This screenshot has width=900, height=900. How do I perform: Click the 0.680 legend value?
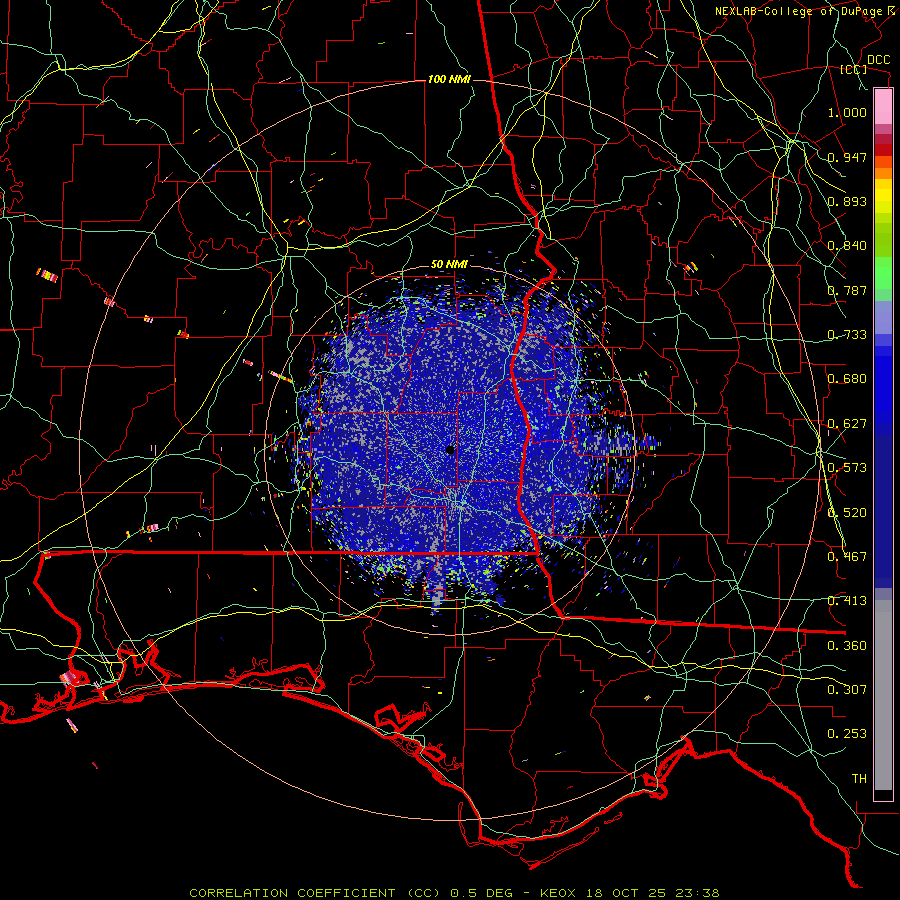pos(847,379)
